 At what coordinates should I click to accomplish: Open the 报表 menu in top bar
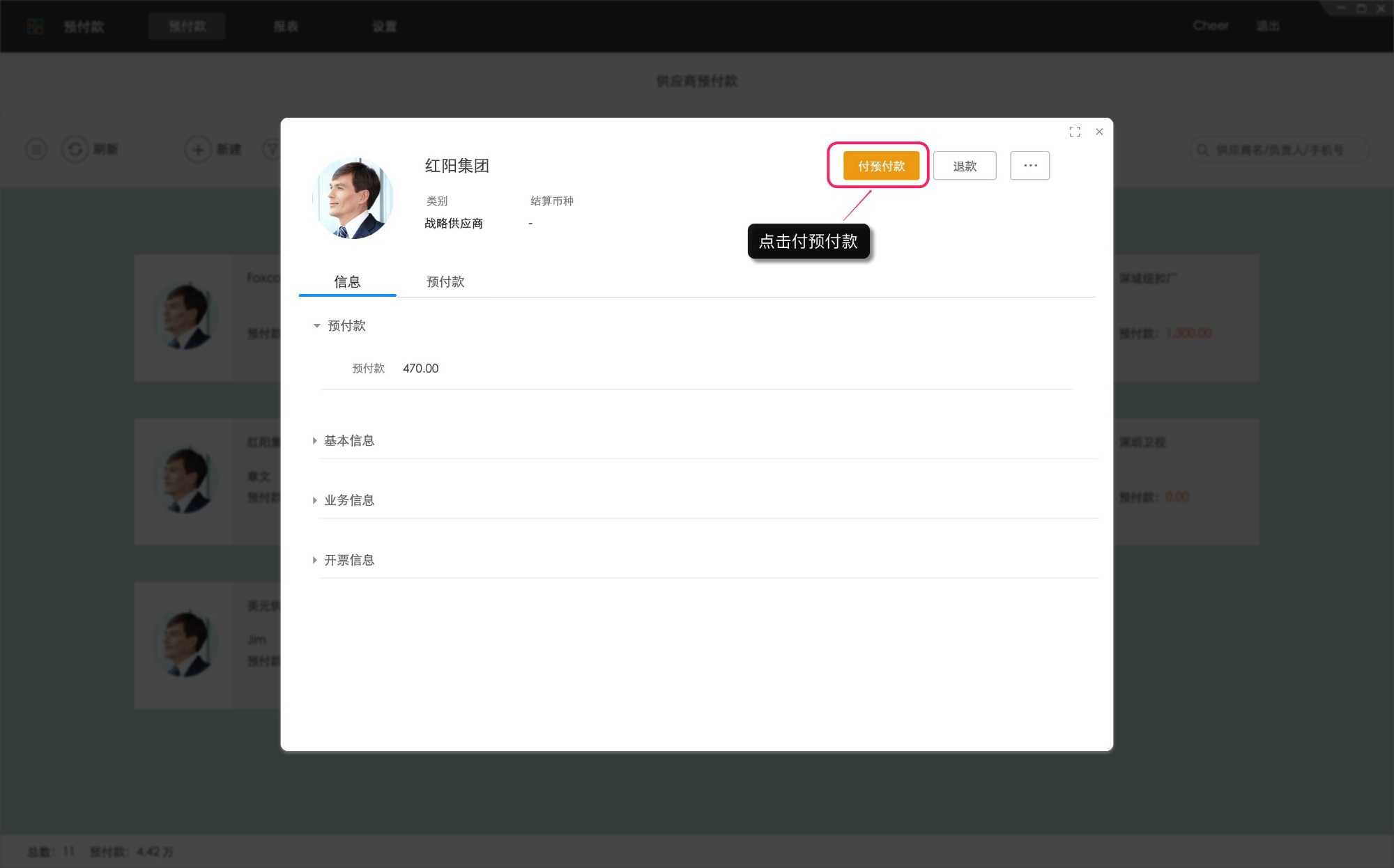286,26
